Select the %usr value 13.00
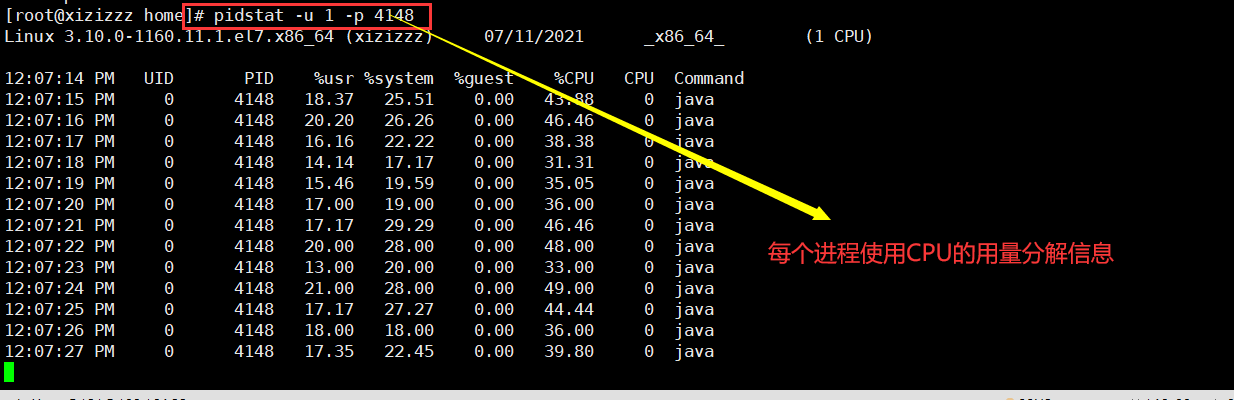The width and height of the screenshot is (1234, 400). click(329, 267)
